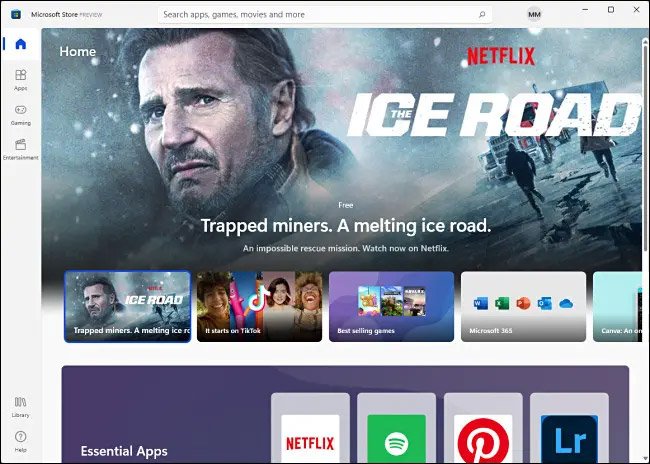This screenshot has width=650, height=464.
Task: Open the Entertainment section
Action: click(x=20, y=149)
